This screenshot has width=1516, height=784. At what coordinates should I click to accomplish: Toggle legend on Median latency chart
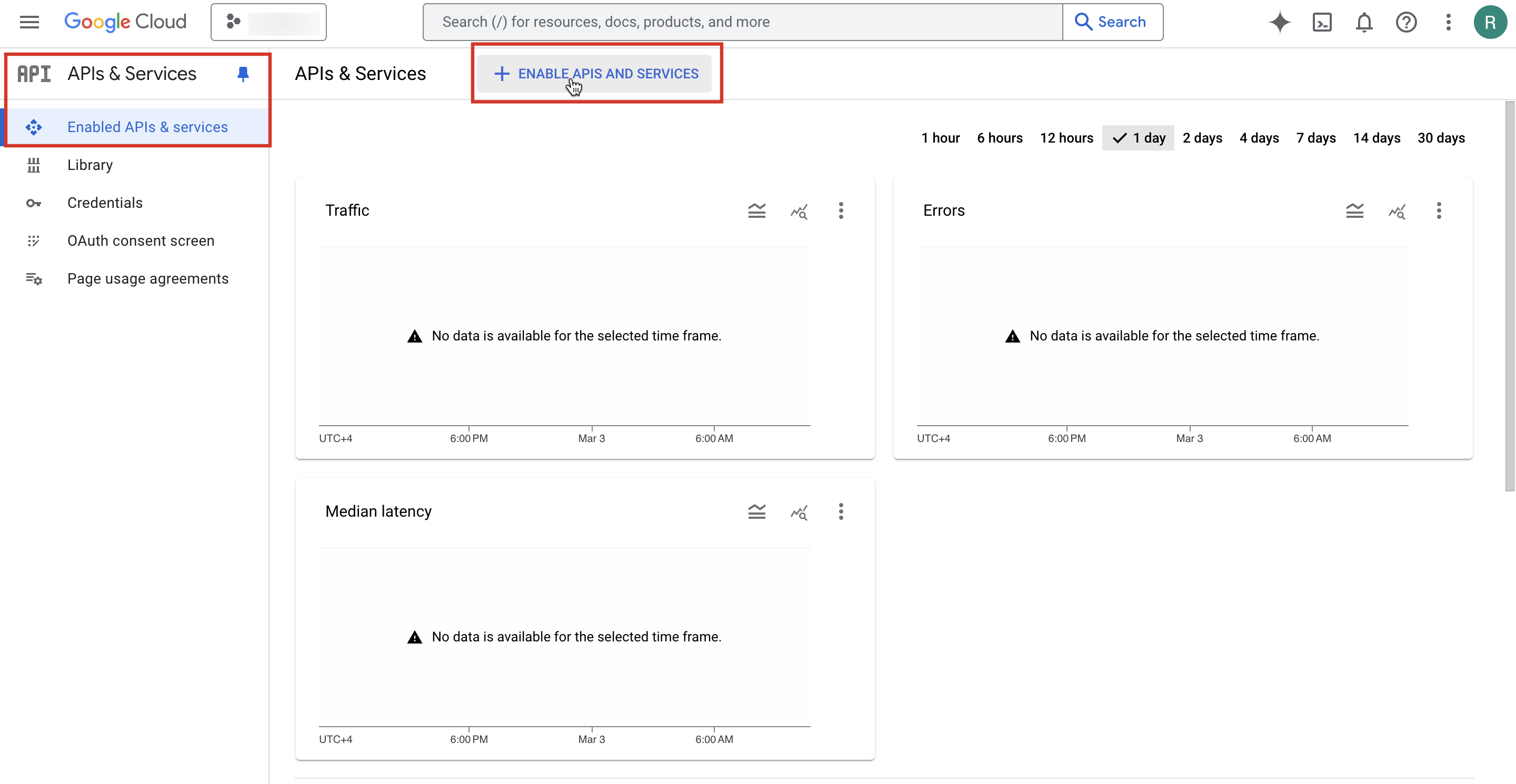(757, 511)
